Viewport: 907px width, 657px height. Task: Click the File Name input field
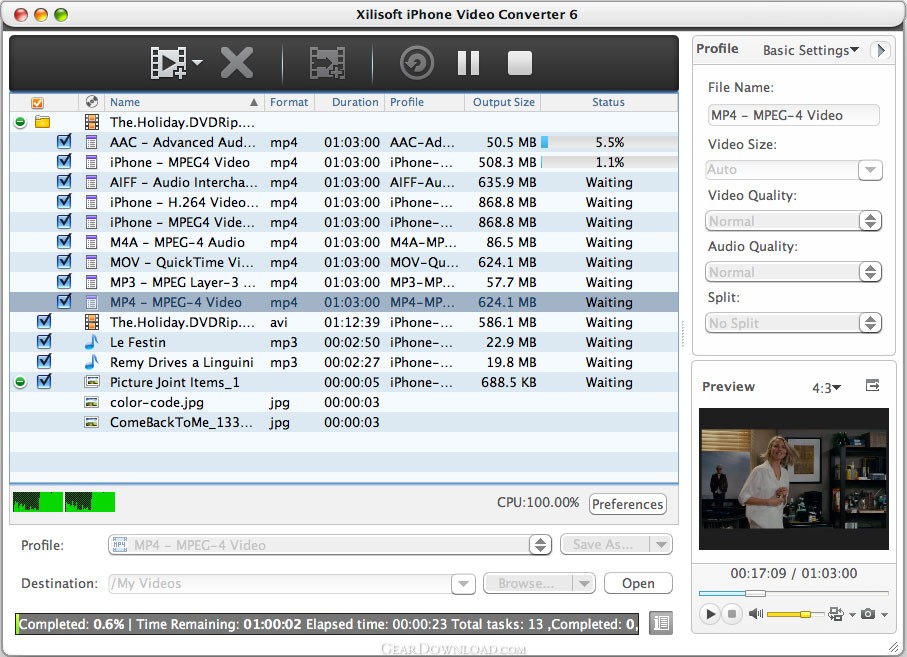pyautogui.click(x=794, y=115)
